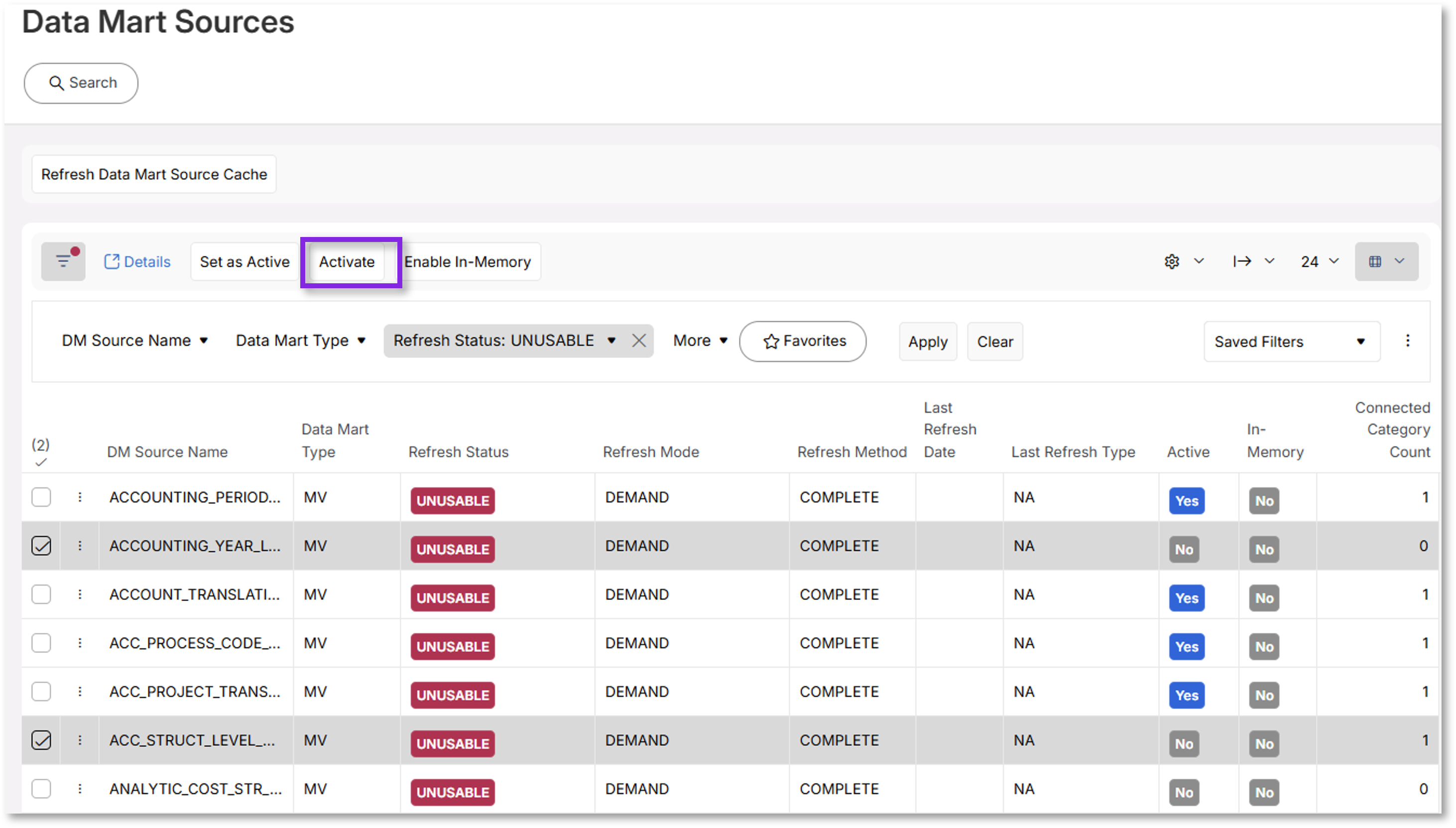Click the table view grid icon

tap(1375, 261)
